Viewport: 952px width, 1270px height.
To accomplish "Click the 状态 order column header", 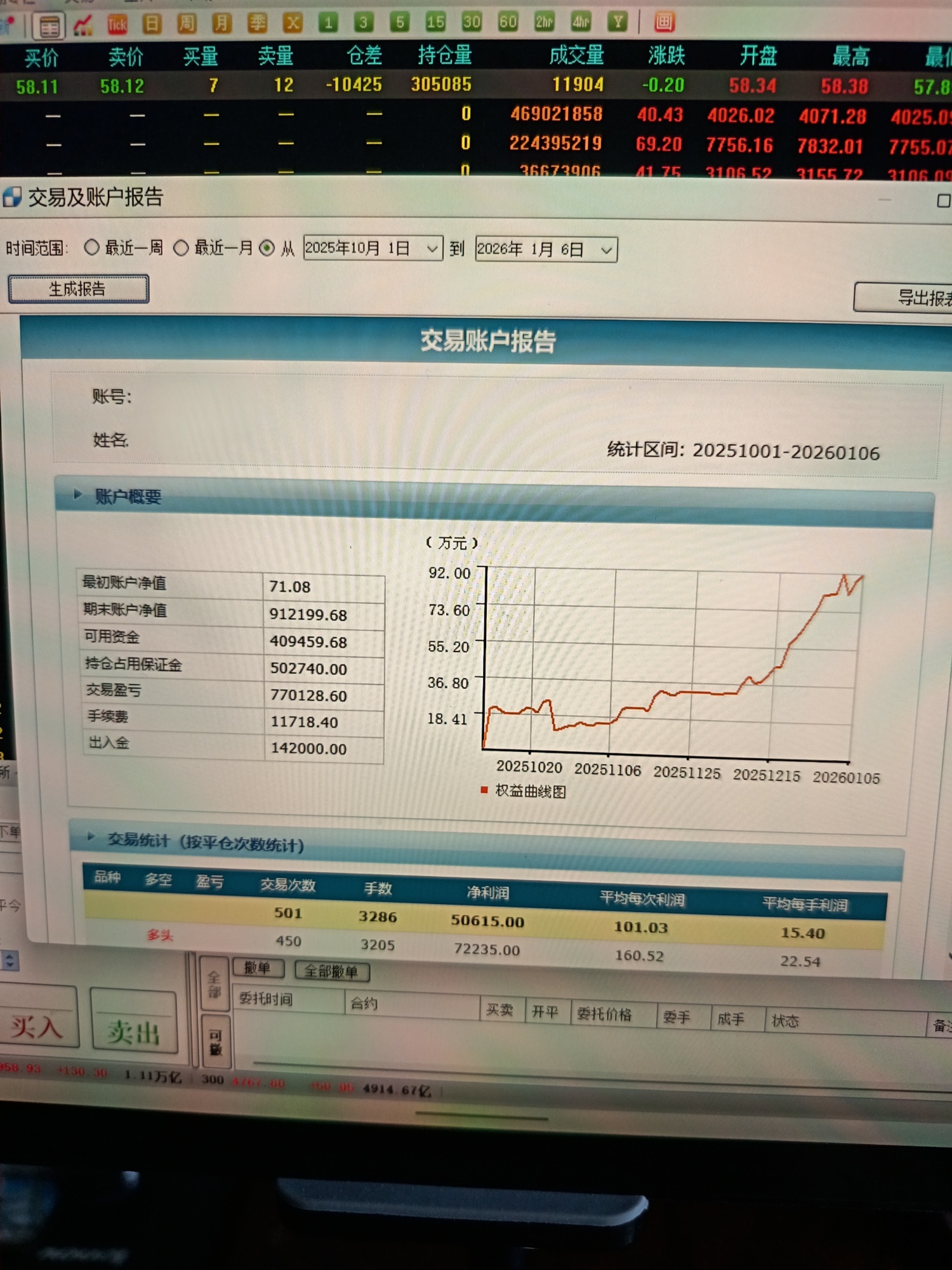I will coord(785,1020).
